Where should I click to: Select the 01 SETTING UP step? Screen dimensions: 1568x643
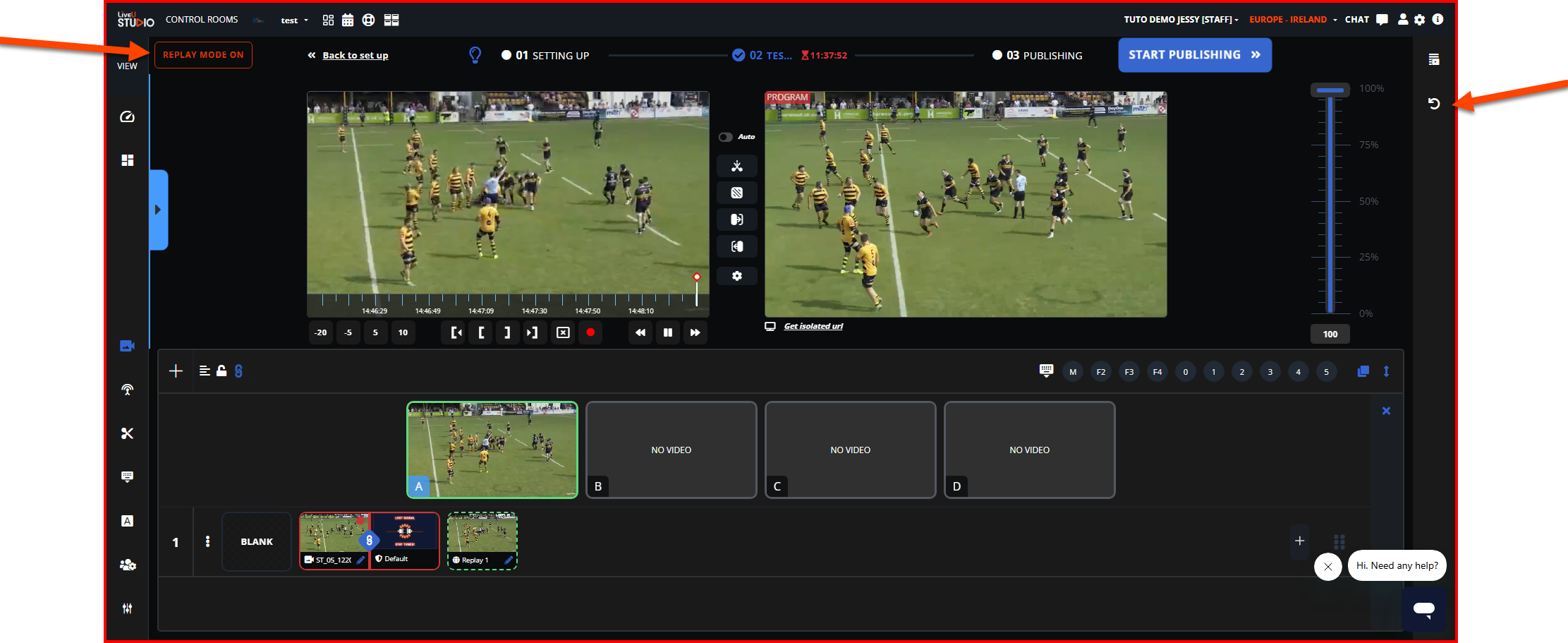coord(545,56)
